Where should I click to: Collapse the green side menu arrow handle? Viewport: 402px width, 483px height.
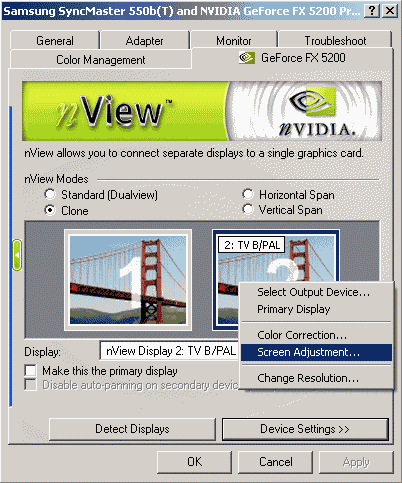[x=17, y=255]
